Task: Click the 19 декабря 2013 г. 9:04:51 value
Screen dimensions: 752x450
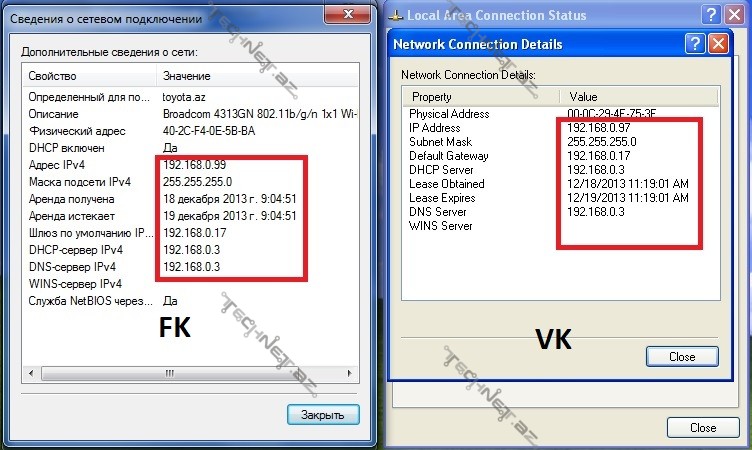Action: (230, 216)
